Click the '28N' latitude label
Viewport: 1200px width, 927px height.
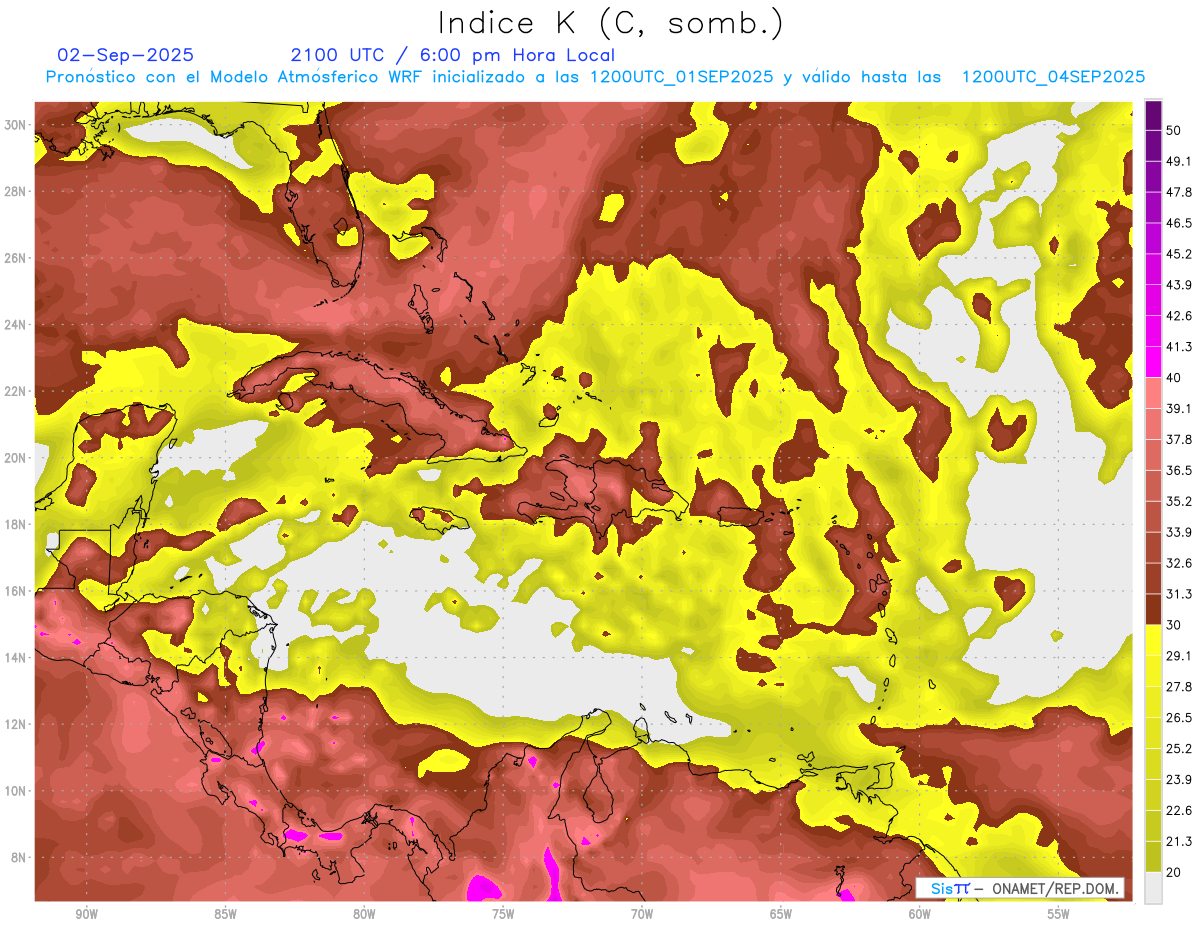(15, 191)
